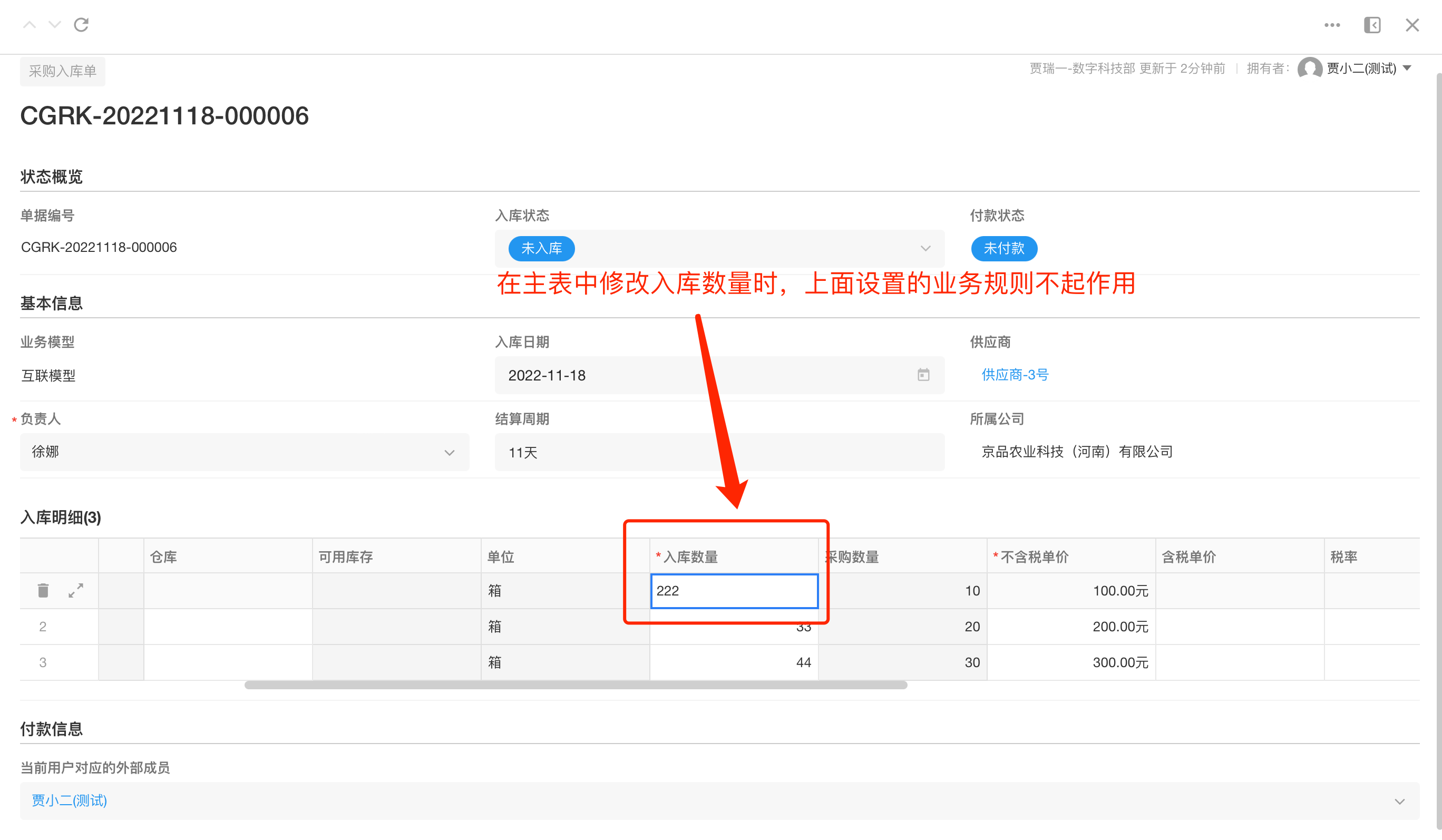Screen dimensions: 1442x840
Task: Click the 贾小二(测试) member link
Action: click(68, 801)
